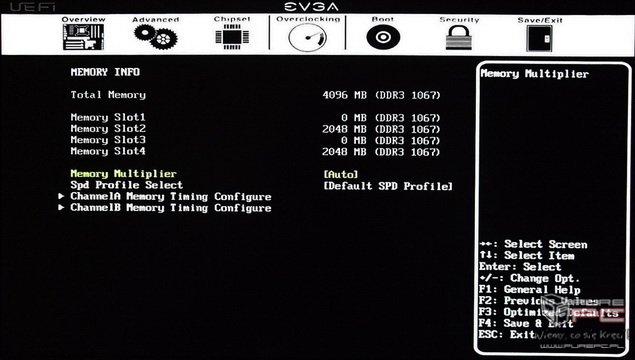Open the Memory Multiplier [Auto] option

pyautogui.click(x=341, y=175)
